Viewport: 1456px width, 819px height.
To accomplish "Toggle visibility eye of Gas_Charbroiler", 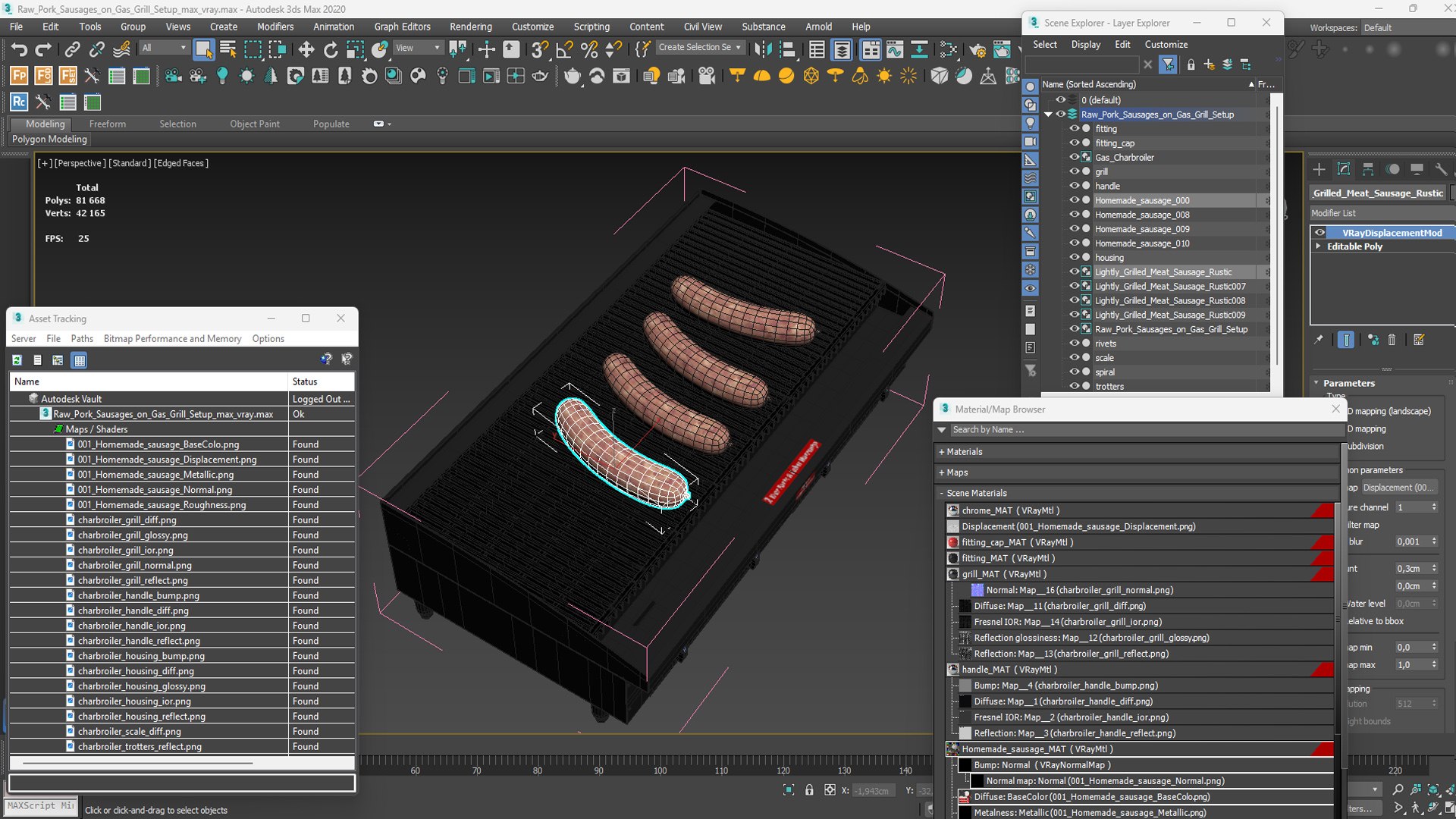I will point(1074,157).
